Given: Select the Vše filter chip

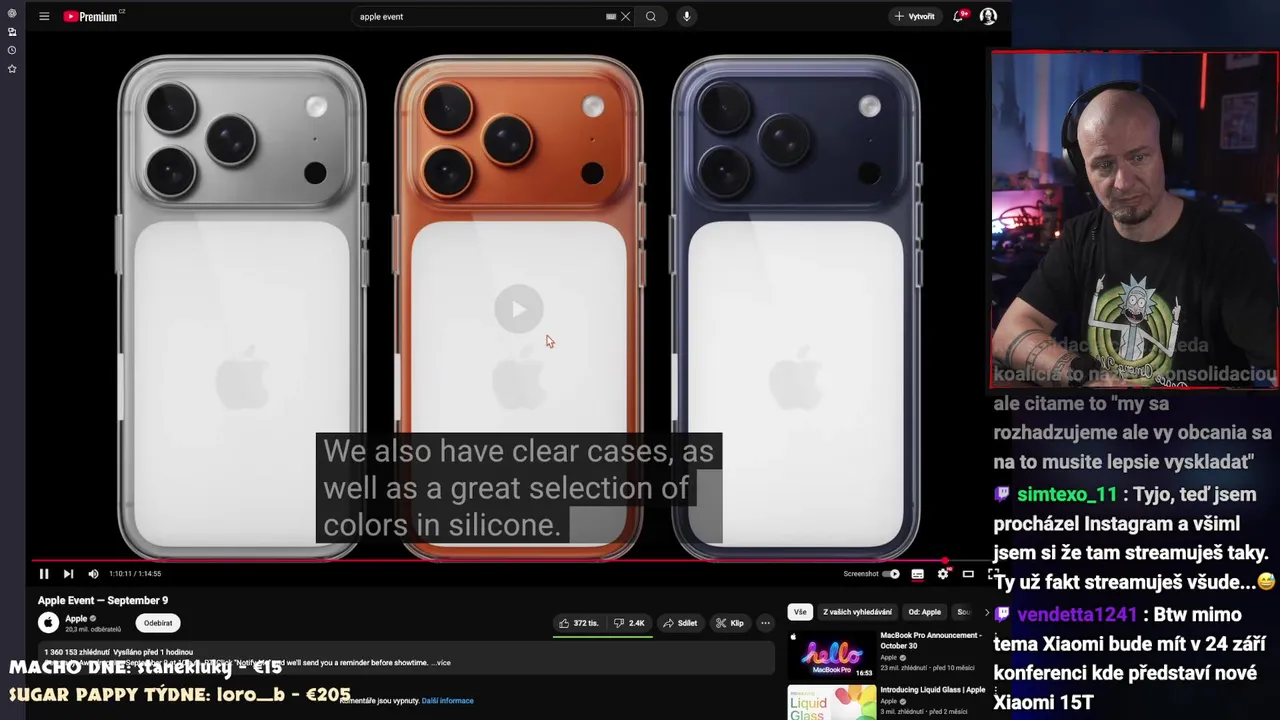Looking at the screenshot, I should coord(800,612).
